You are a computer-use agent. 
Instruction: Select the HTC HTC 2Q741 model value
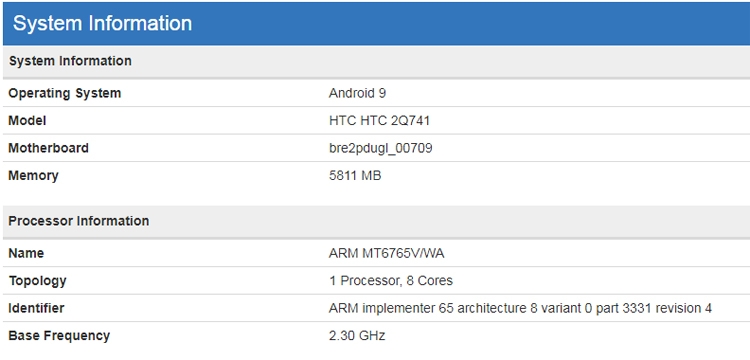[379, 120]
